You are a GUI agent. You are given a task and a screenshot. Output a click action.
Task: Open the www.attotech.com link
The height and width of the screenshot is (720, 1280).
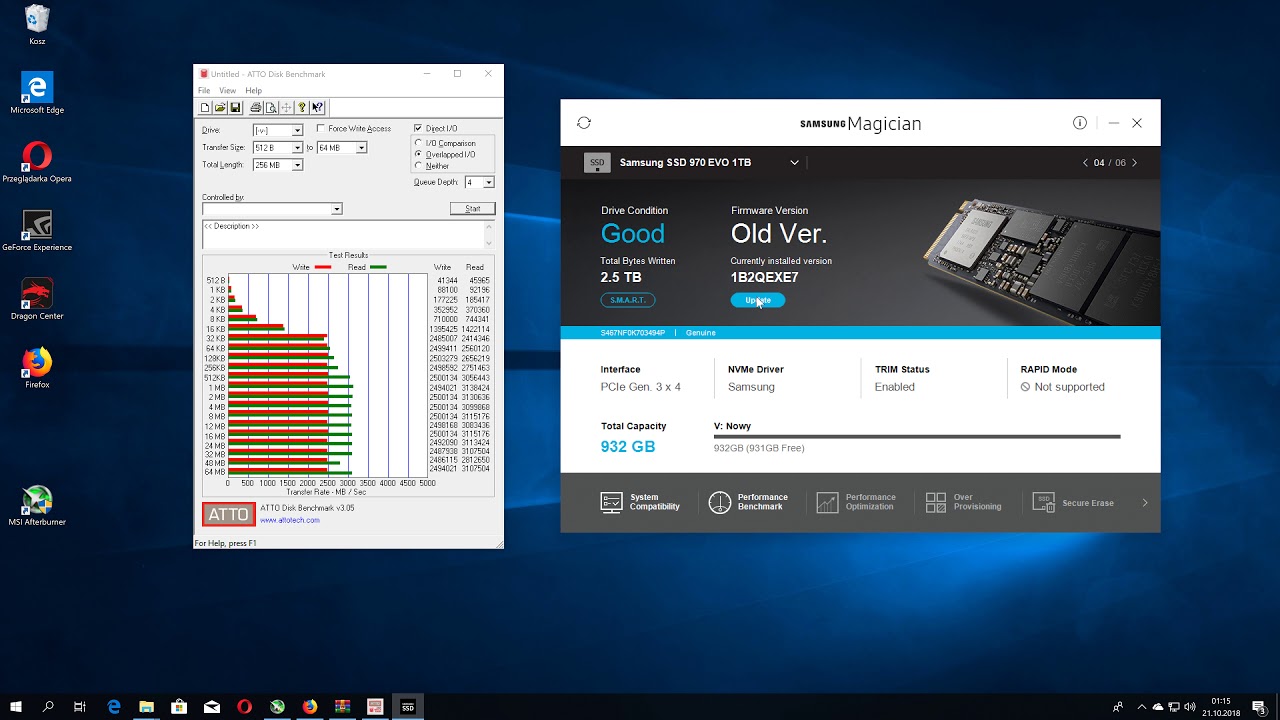[290, 520]
